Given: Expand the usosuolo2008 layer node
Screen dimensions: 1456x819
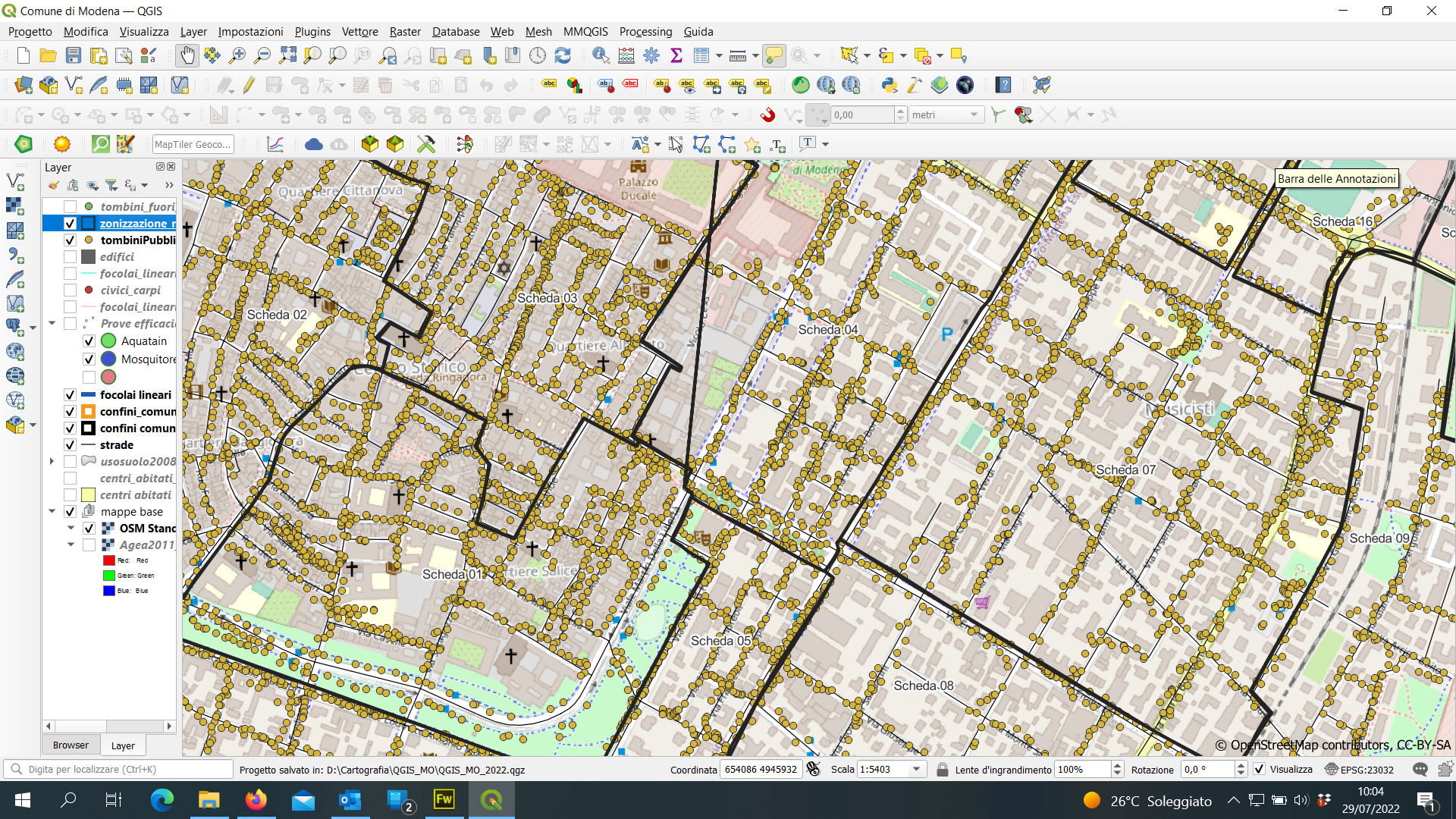Looking at the screenshot, I should (x=52, y=461).
